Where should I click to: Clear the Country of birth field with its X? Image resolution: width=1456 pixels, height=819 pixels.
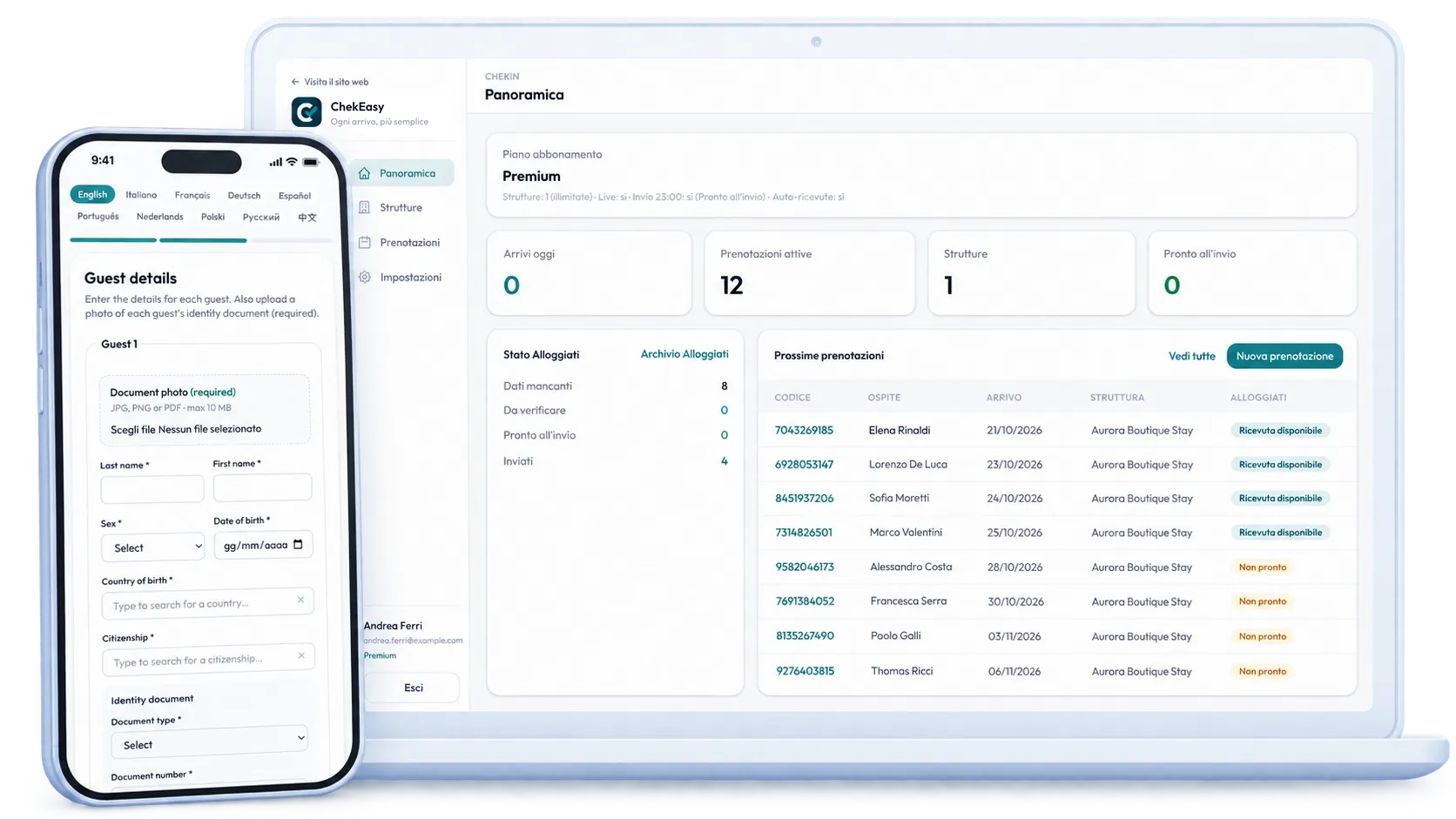pos(300,600)
